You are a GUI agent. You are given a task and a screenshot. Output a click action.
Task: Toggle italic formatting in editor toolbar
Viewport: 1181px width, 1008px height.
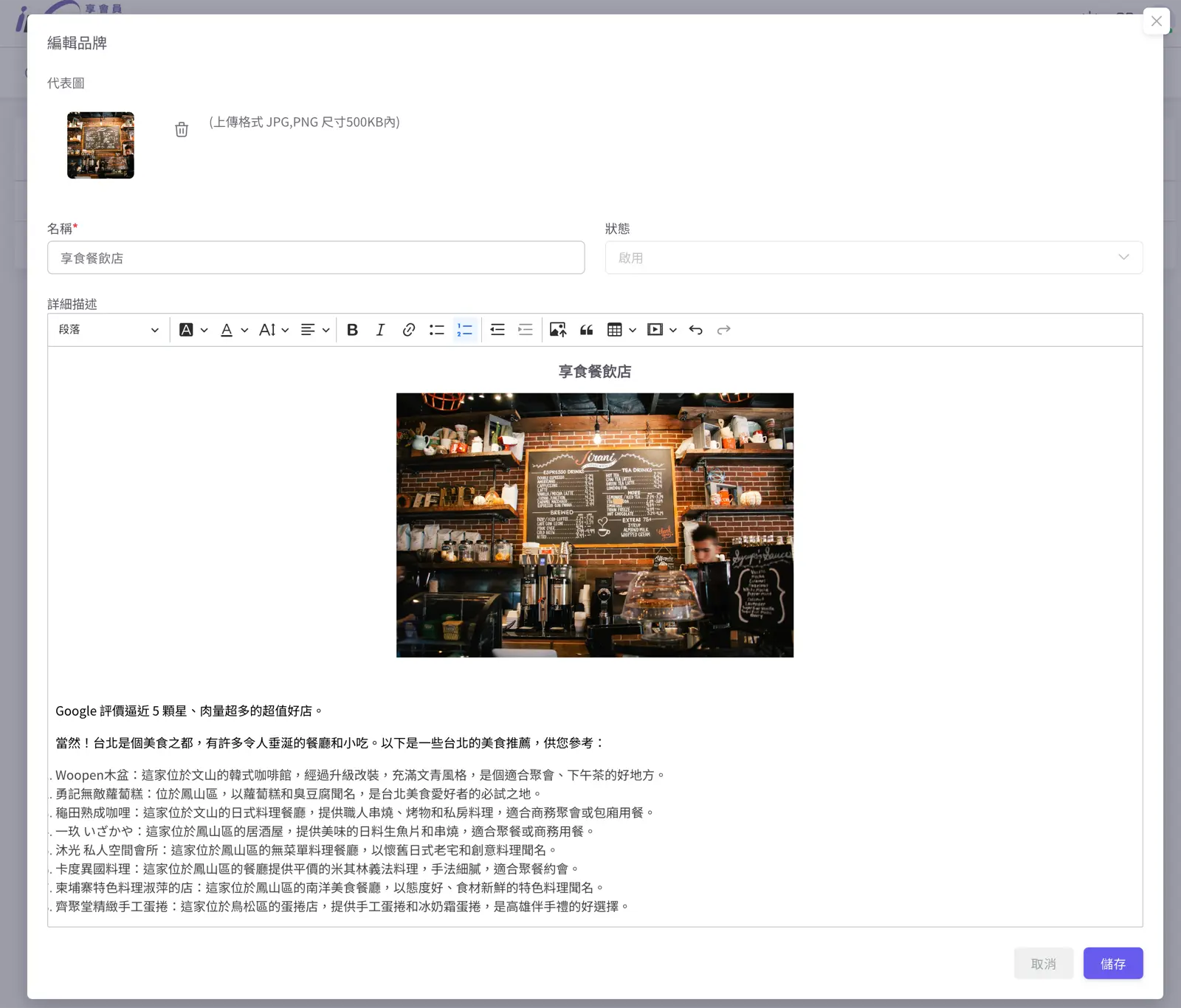pos(380,330)
